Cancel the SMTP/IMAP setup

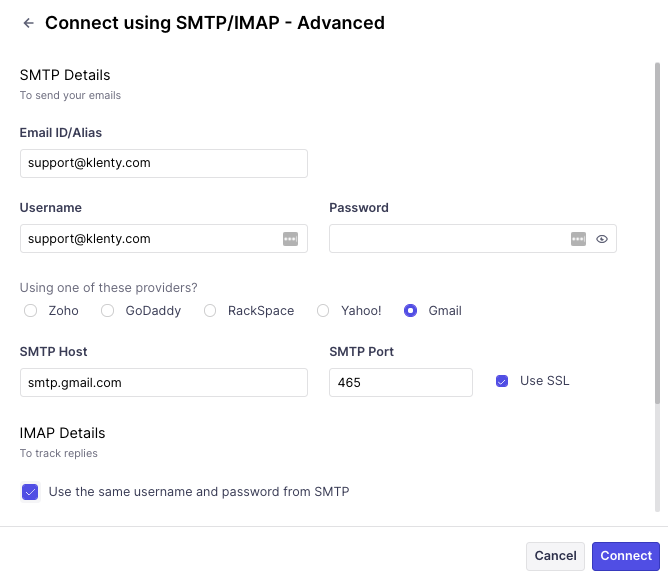(555, 556)
